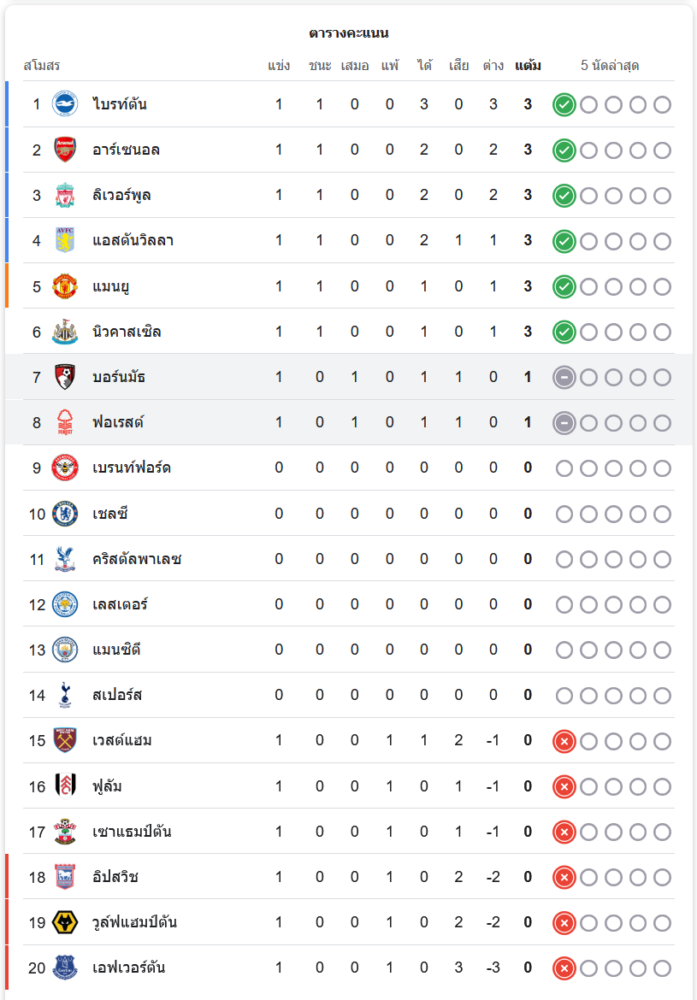Image resolution: width=697 pixels, height=1000 pixels.
Task: Click the Newcastle club crest icon
Action: (x=65, y=332)
